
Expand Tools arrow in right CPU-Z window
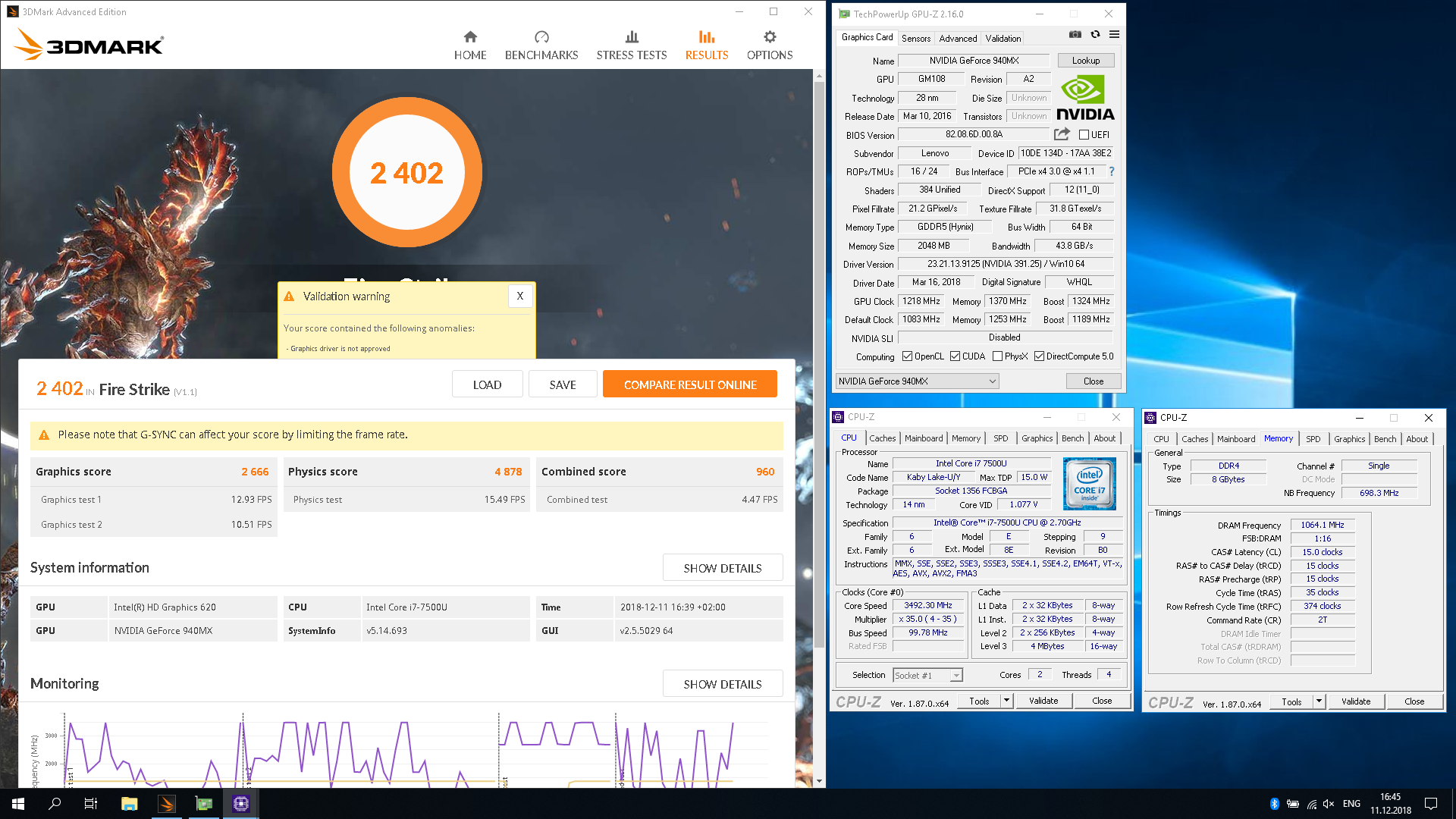(x=1319, y=701)
